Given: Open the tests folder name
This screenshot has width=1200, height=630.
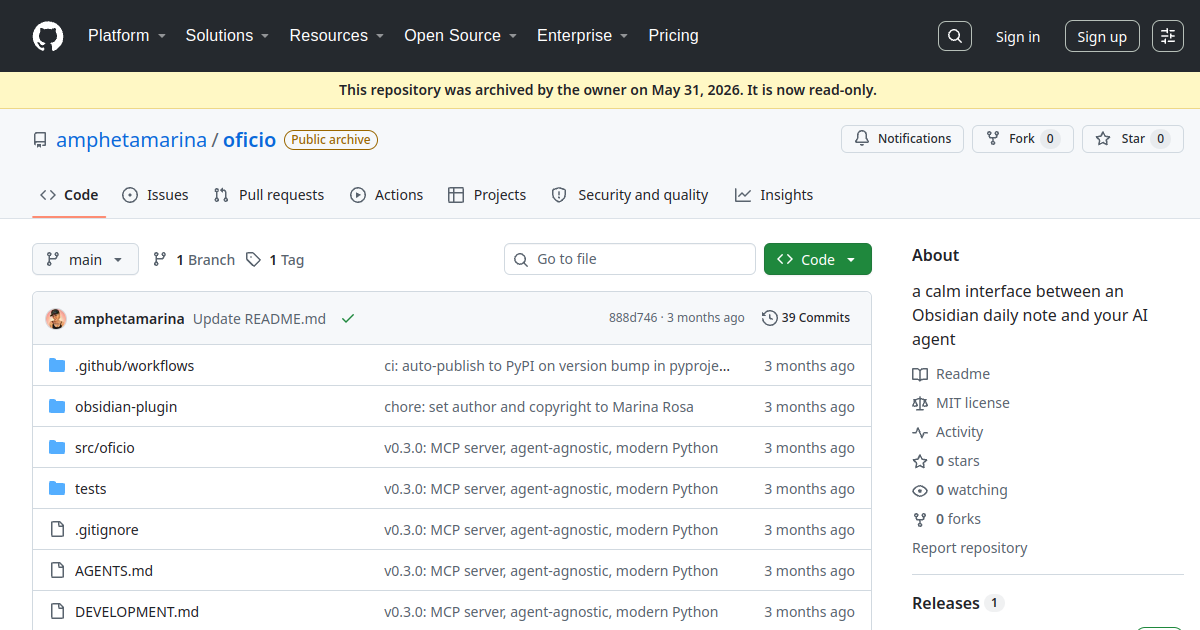Looking at the screenshot, I should [91, 489].
